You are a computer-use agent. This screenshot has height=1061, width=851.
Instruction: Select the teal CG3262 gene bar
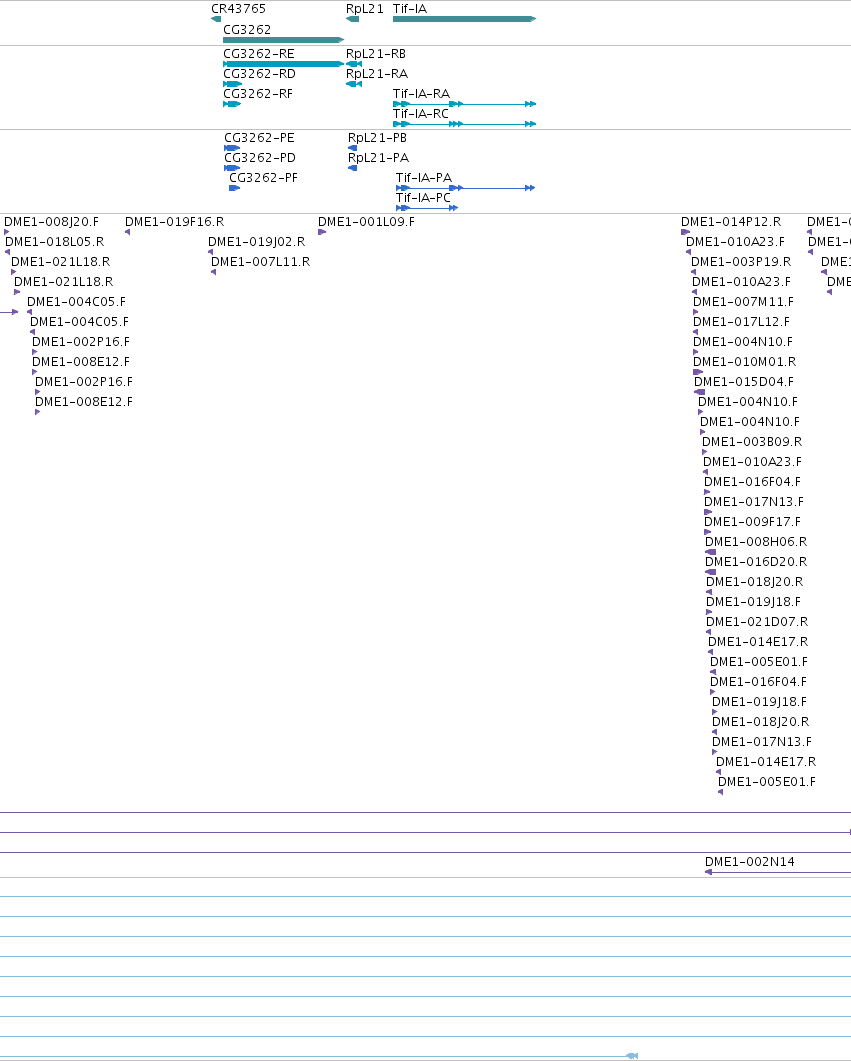pyautogui.click(x=283, y=40)
